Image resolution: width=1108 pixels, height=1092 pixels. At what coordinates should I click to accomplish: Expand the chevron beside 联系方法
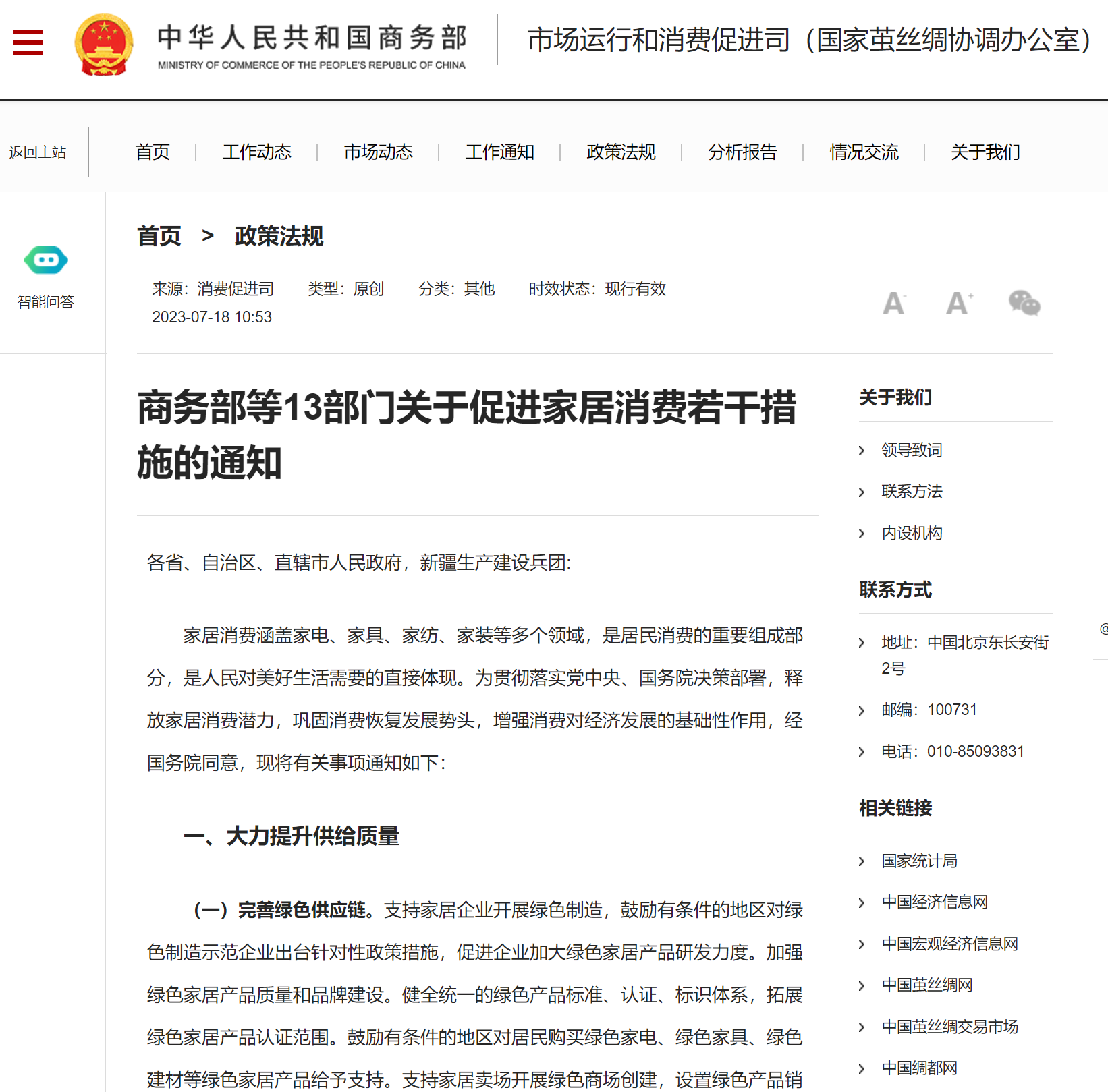click(862, 492)
